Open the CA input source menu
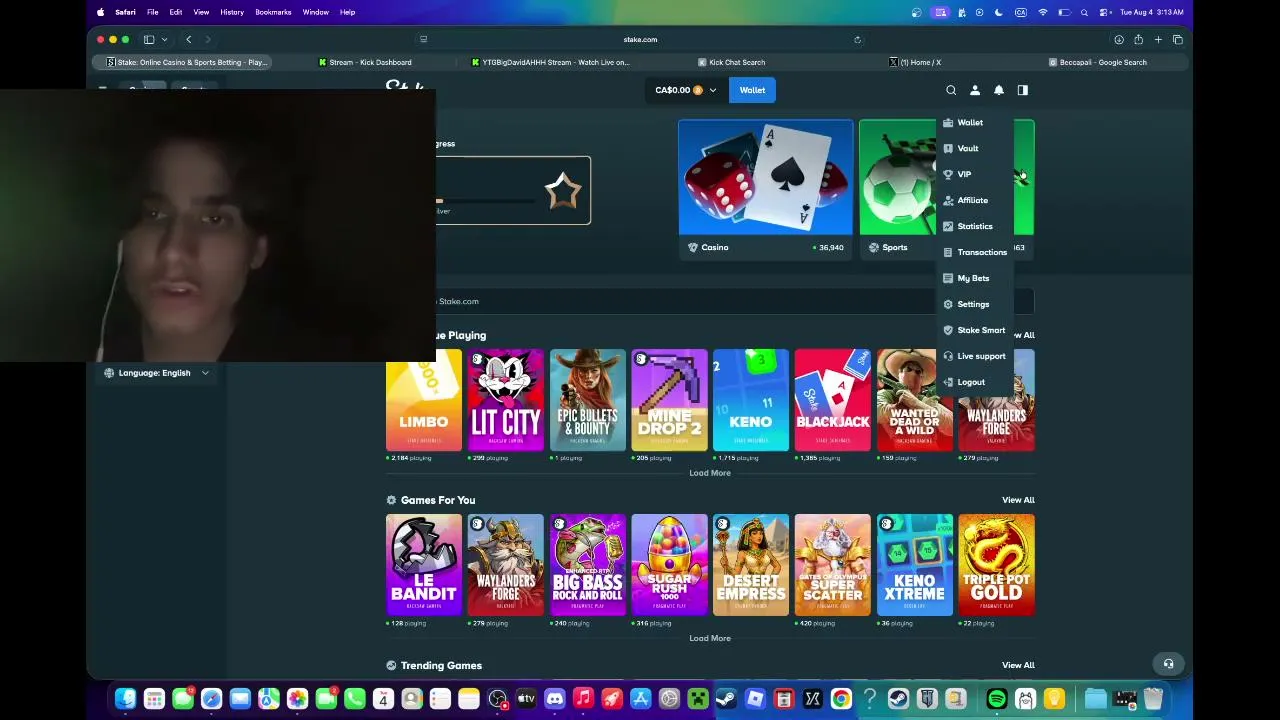The height and width of the screenshot is (720, 1280). pyautogui.click(x=1021, y=12)
